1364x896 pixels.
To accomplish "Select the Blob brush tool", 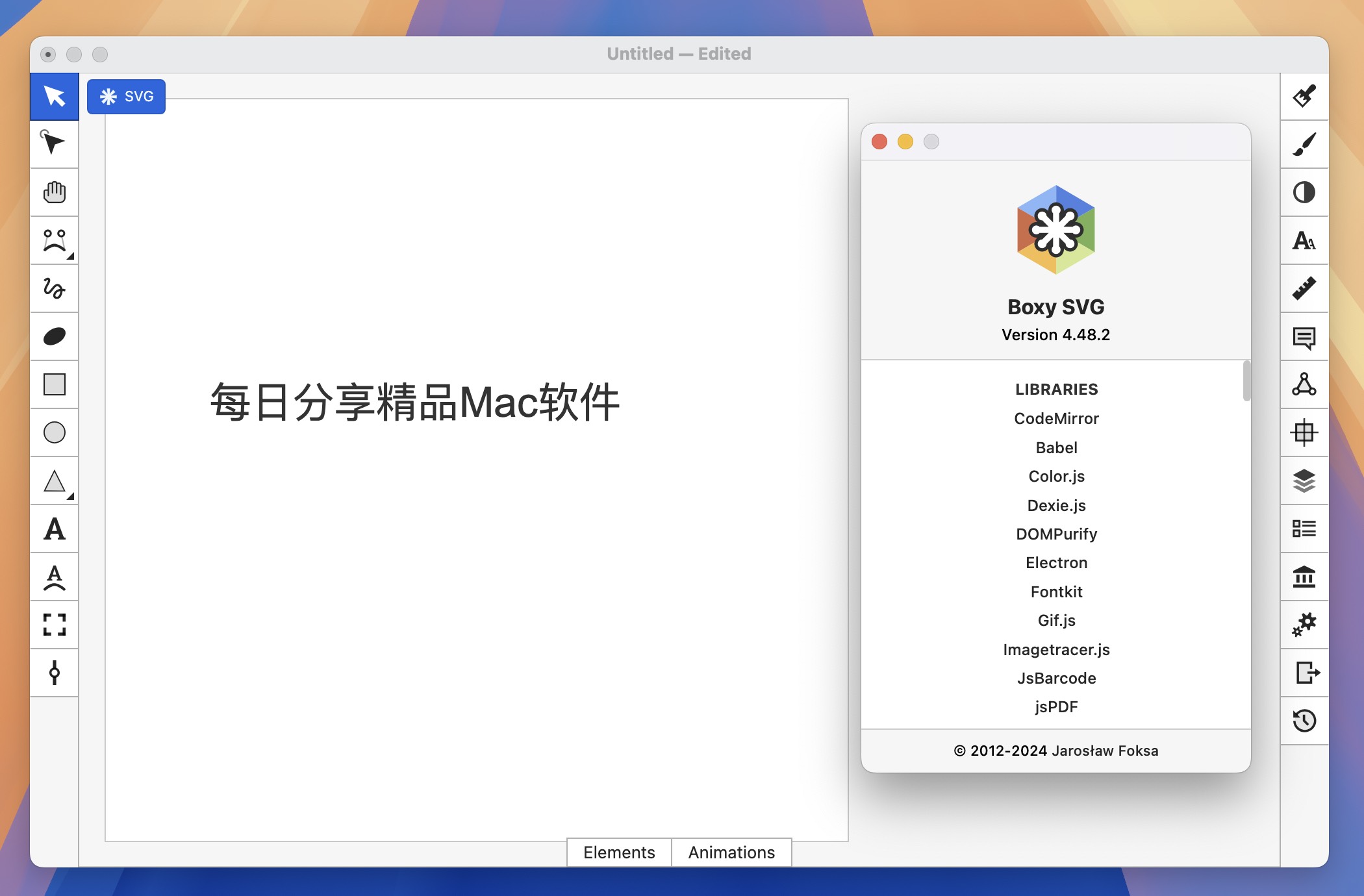I will (55, 336).
